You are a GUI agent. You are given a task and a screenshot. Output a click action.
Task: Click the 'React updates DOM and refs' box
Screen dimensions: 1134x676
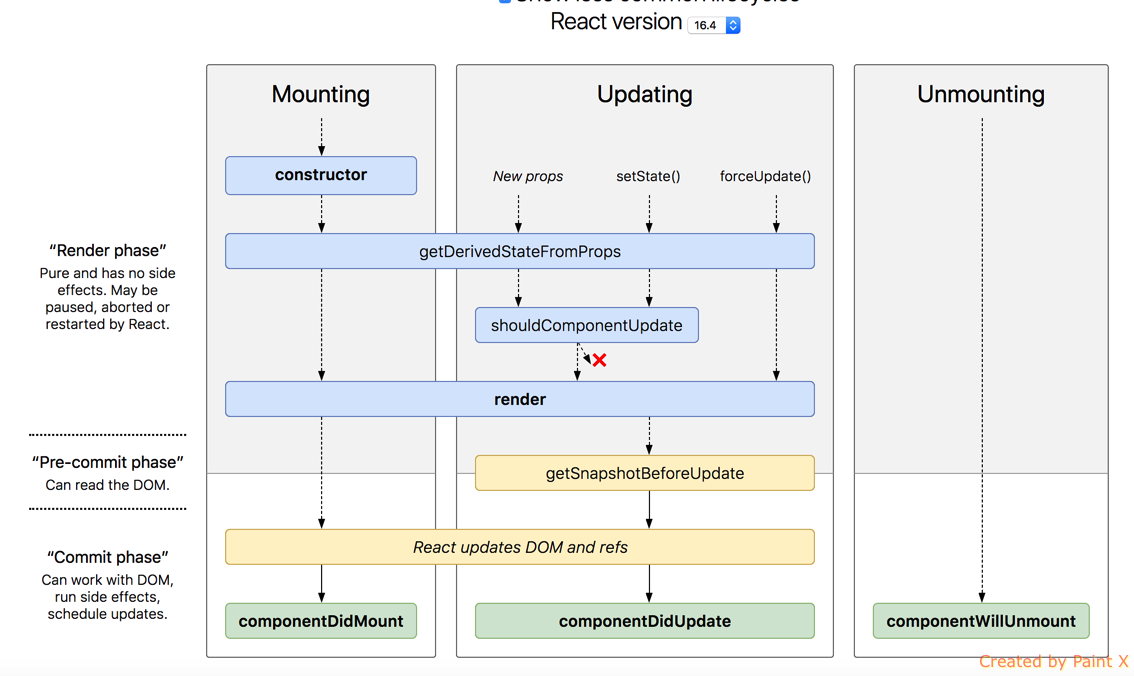point(520,547)
